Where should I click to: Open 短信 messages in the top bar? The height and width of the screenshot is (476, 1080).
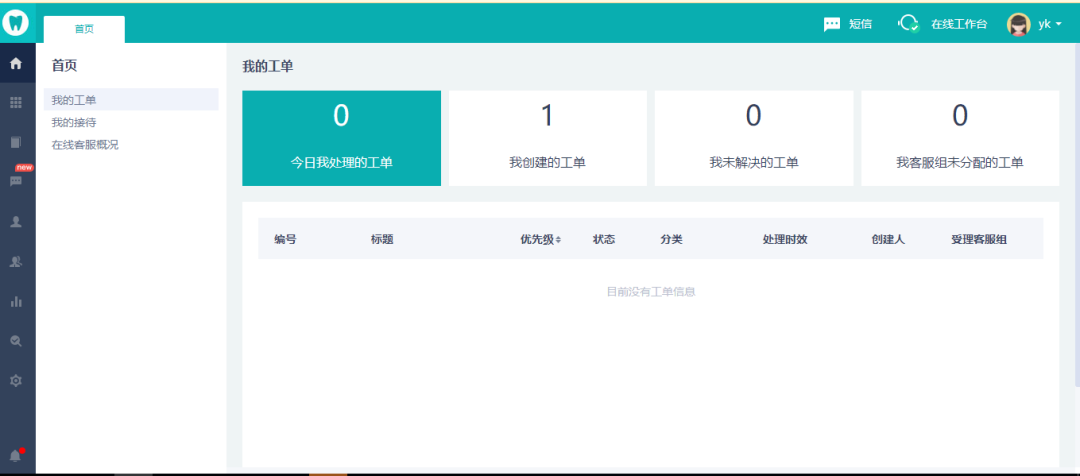point(847,24)
